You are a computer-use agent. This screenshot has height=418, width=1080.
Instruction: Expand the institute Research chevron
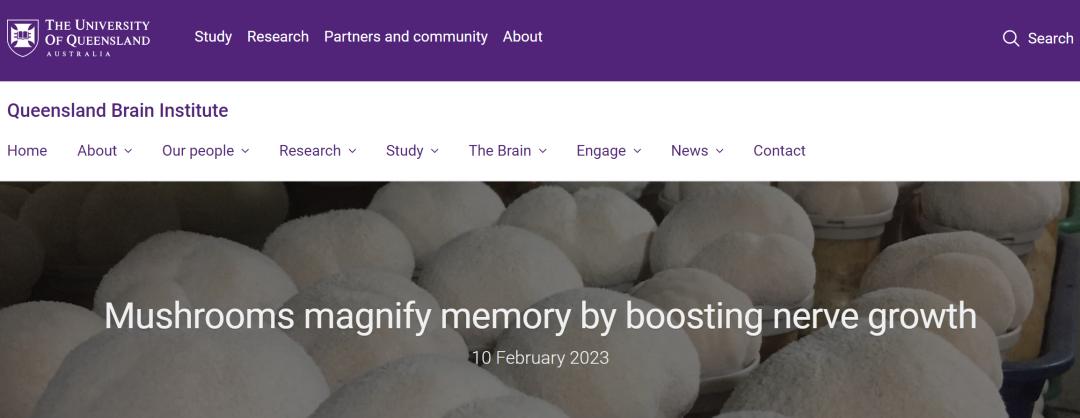(x=353, y=151)
